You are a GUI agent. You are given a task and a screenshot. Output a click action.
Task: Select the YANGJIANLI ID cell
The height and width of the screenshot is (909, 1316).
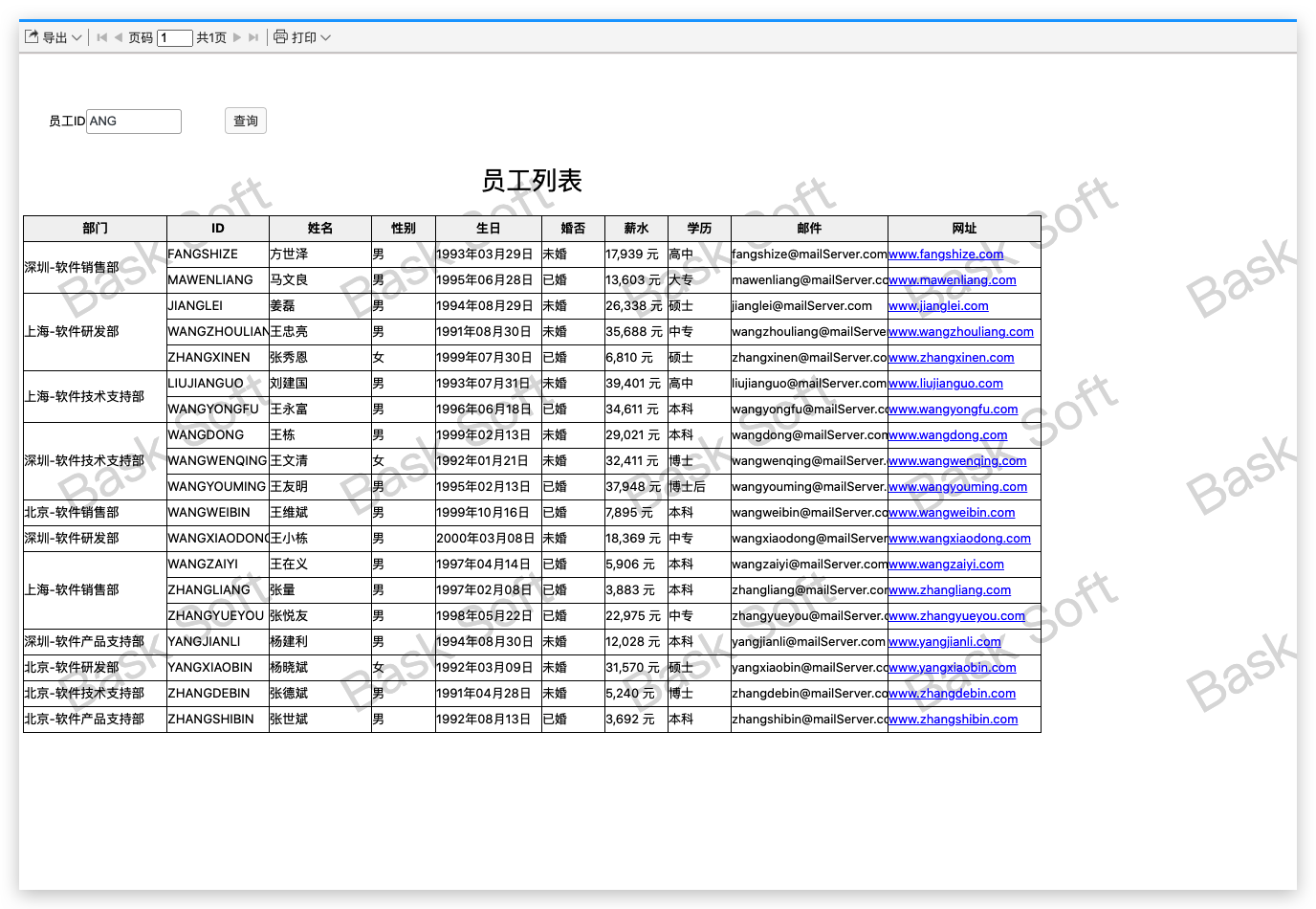point(218,642)
